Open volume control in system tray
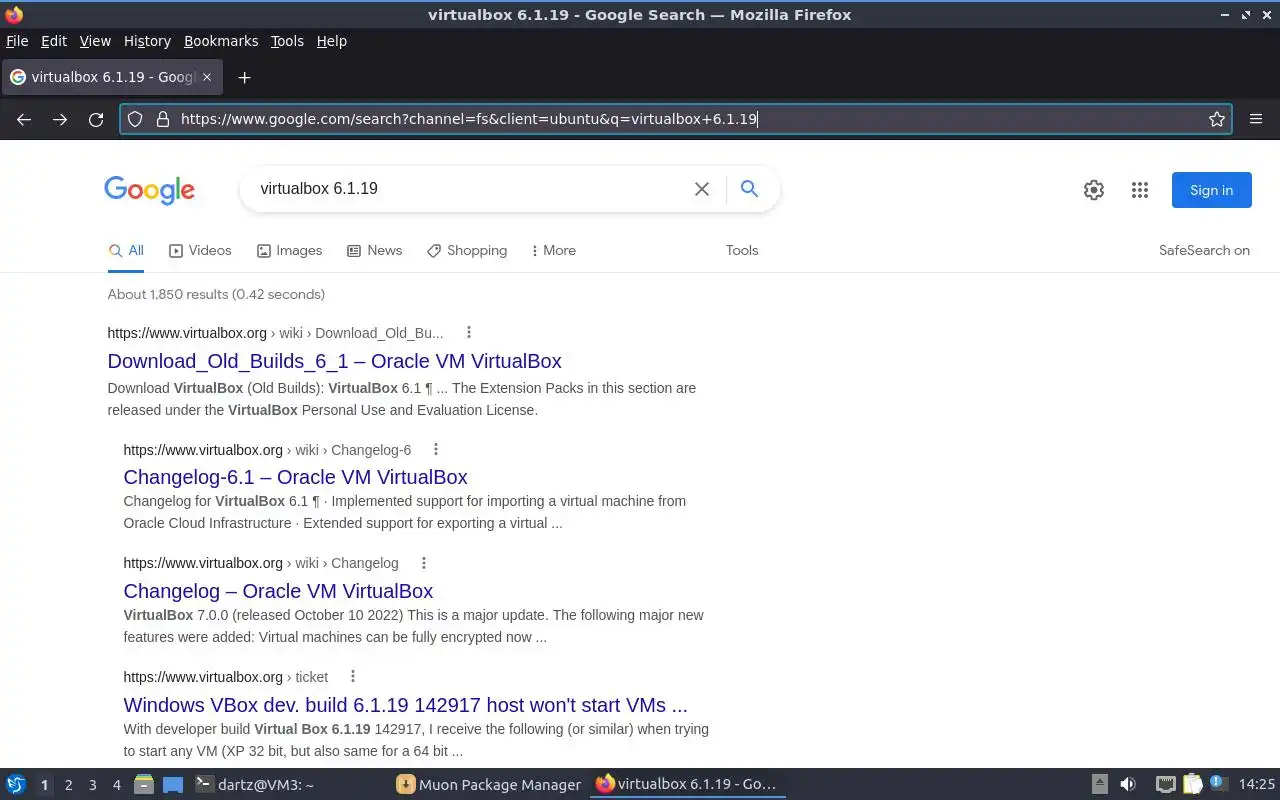The image size is (1280, 800). pos(1128,785)
